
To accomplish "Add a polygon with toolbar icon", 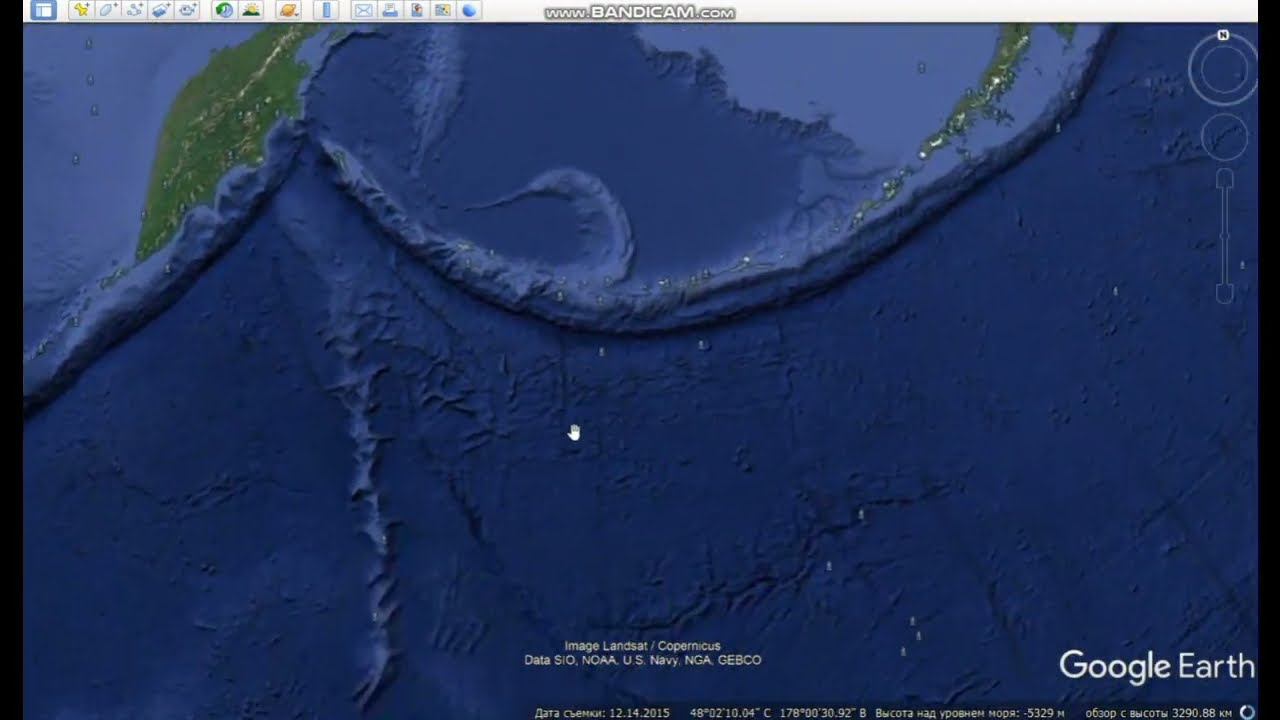I will point(108,10).
